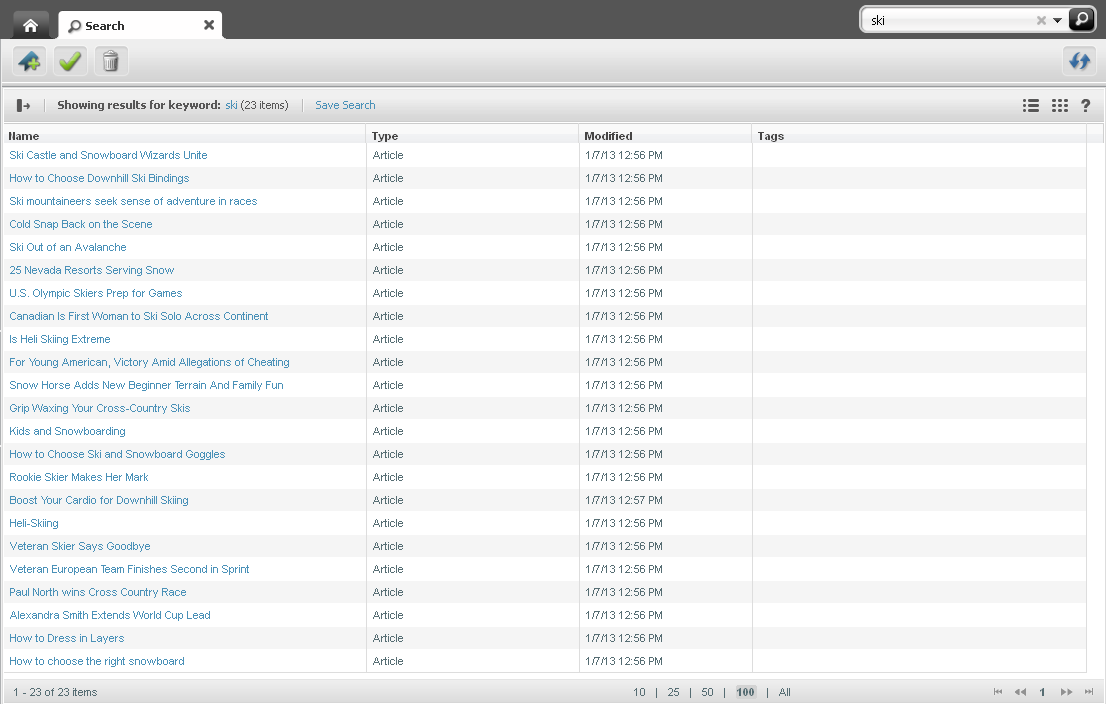Screen dimensions: 1106x704
Task: Show 10 items per page
Action: click(639, 692)
